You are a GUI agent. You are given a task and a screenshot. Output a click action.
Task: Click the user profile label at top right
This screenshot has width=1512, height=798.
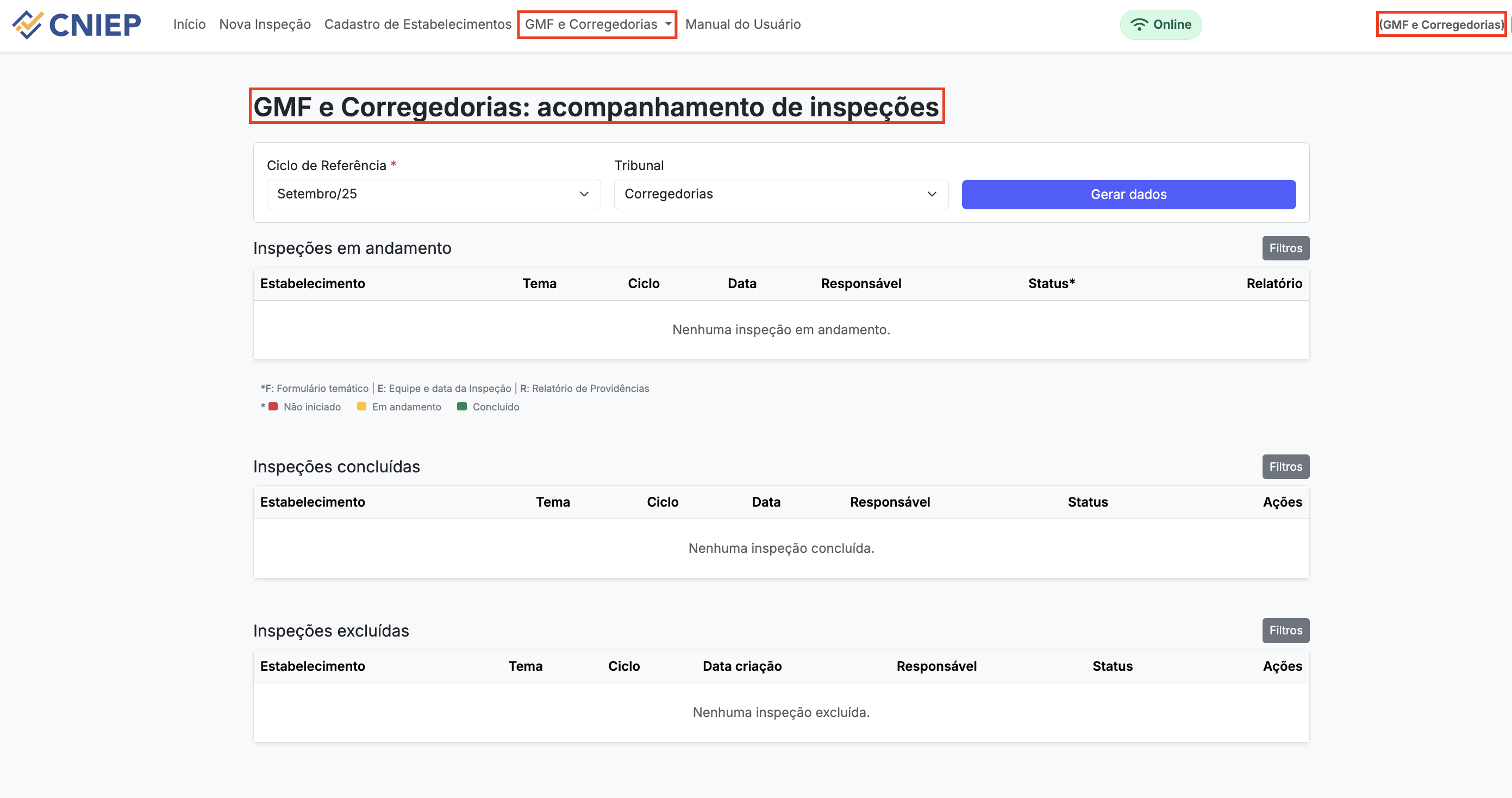pyautogui.click(x=1441, y=24)
